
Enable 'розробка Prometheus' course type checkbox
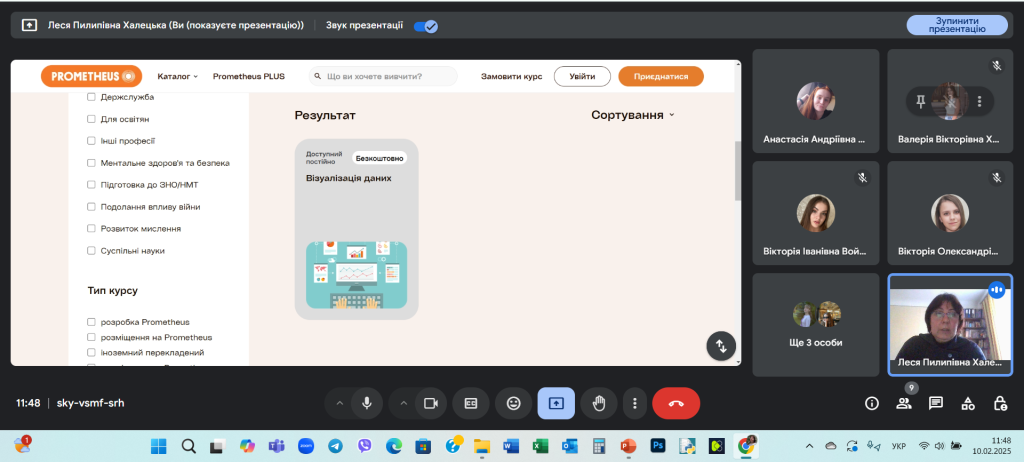pyautogui.click(x=92, y=322)
